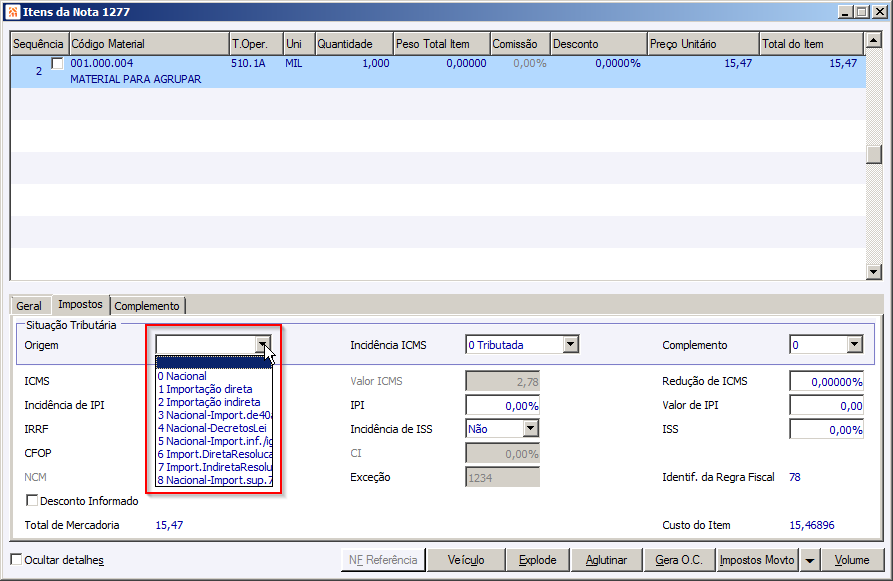This screenshot has width=893, height=581.
Task: Open the Complemento tab
Action: [147, 306]
